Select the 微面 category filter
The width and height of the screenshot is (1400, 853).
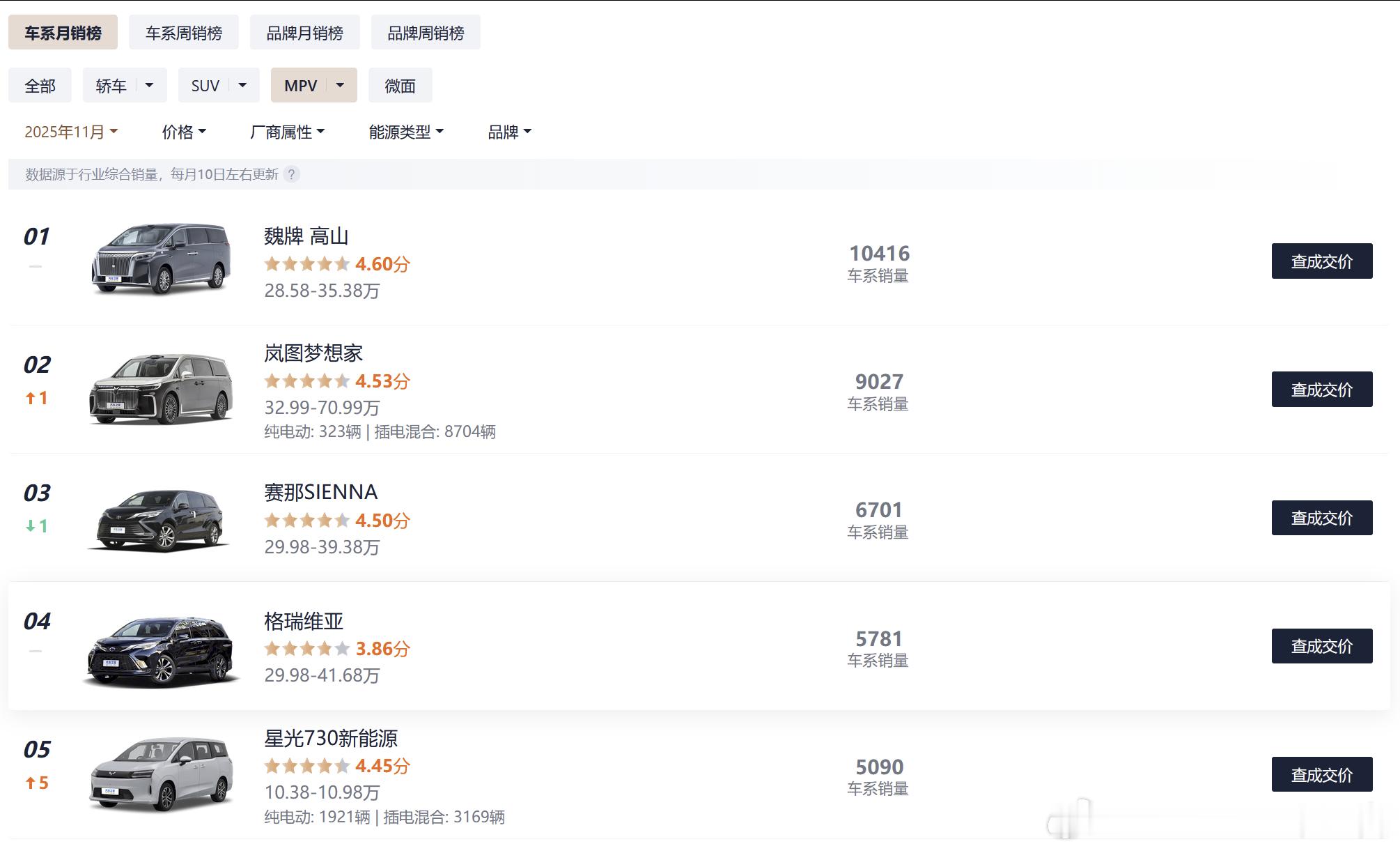[401, 84]
